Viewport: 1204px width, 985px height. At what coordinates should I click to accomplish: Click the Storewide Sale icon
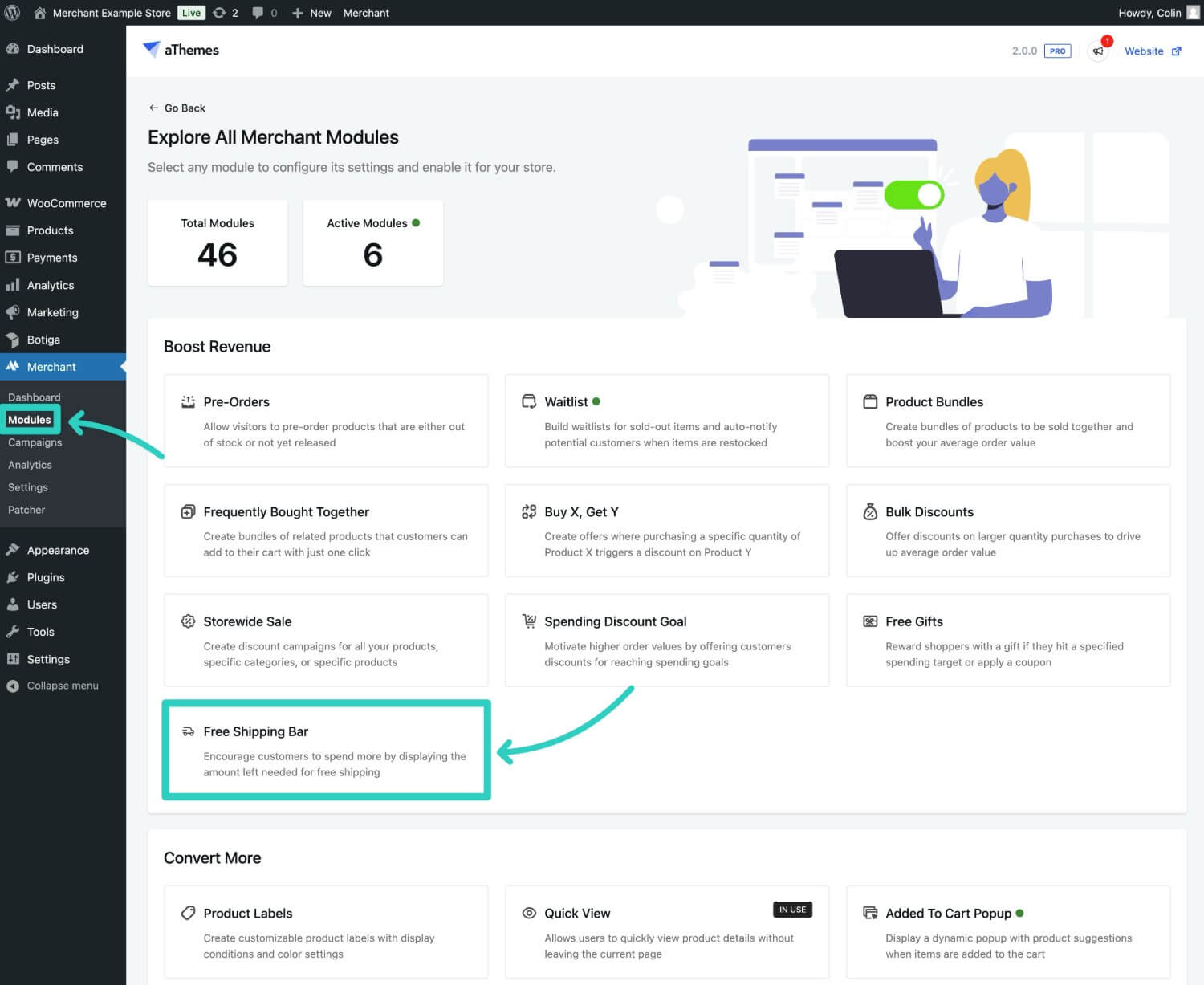coord(188,621)
